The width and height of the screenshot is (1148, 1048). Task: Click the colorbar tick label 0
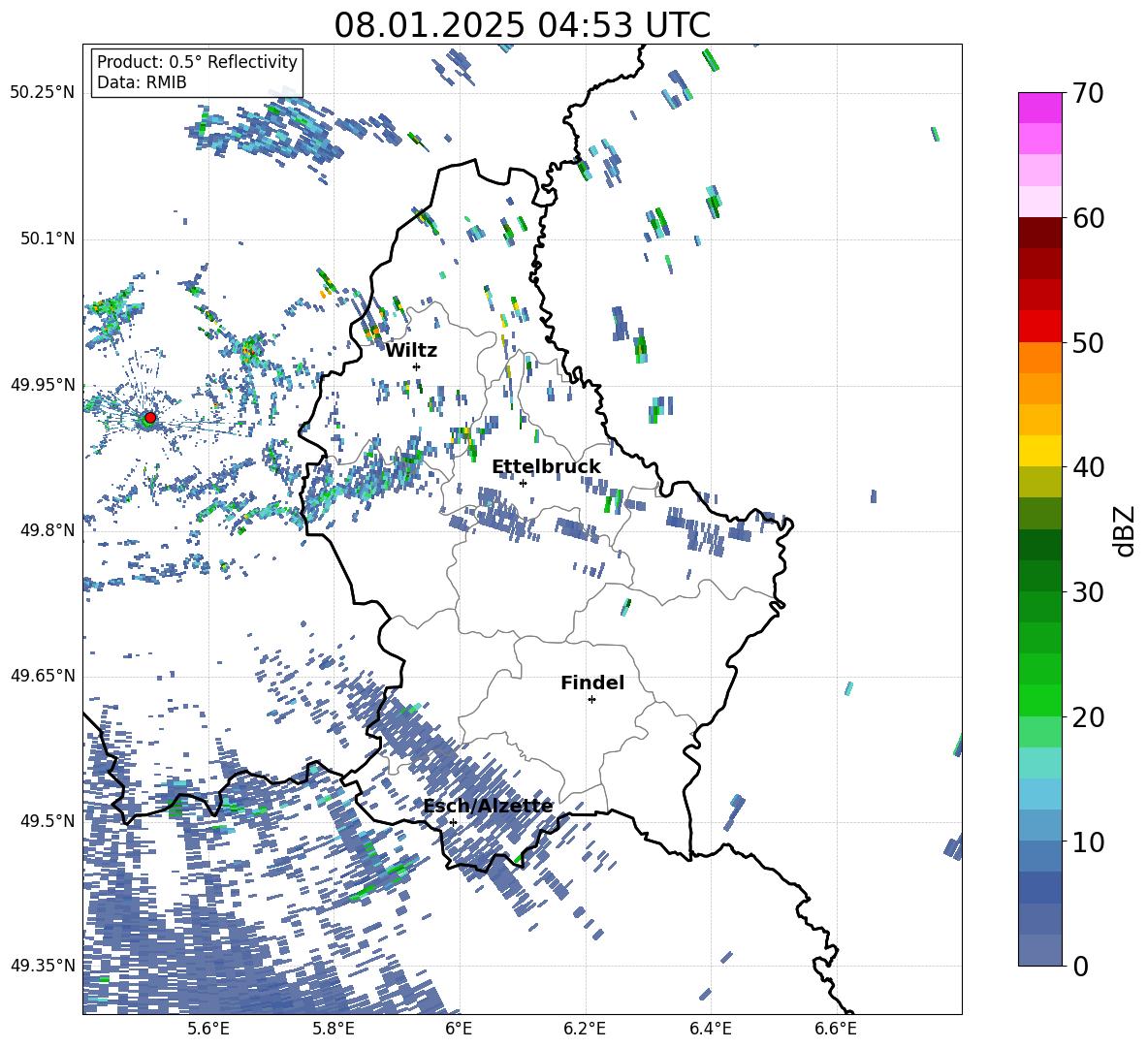pos(1081,966)
